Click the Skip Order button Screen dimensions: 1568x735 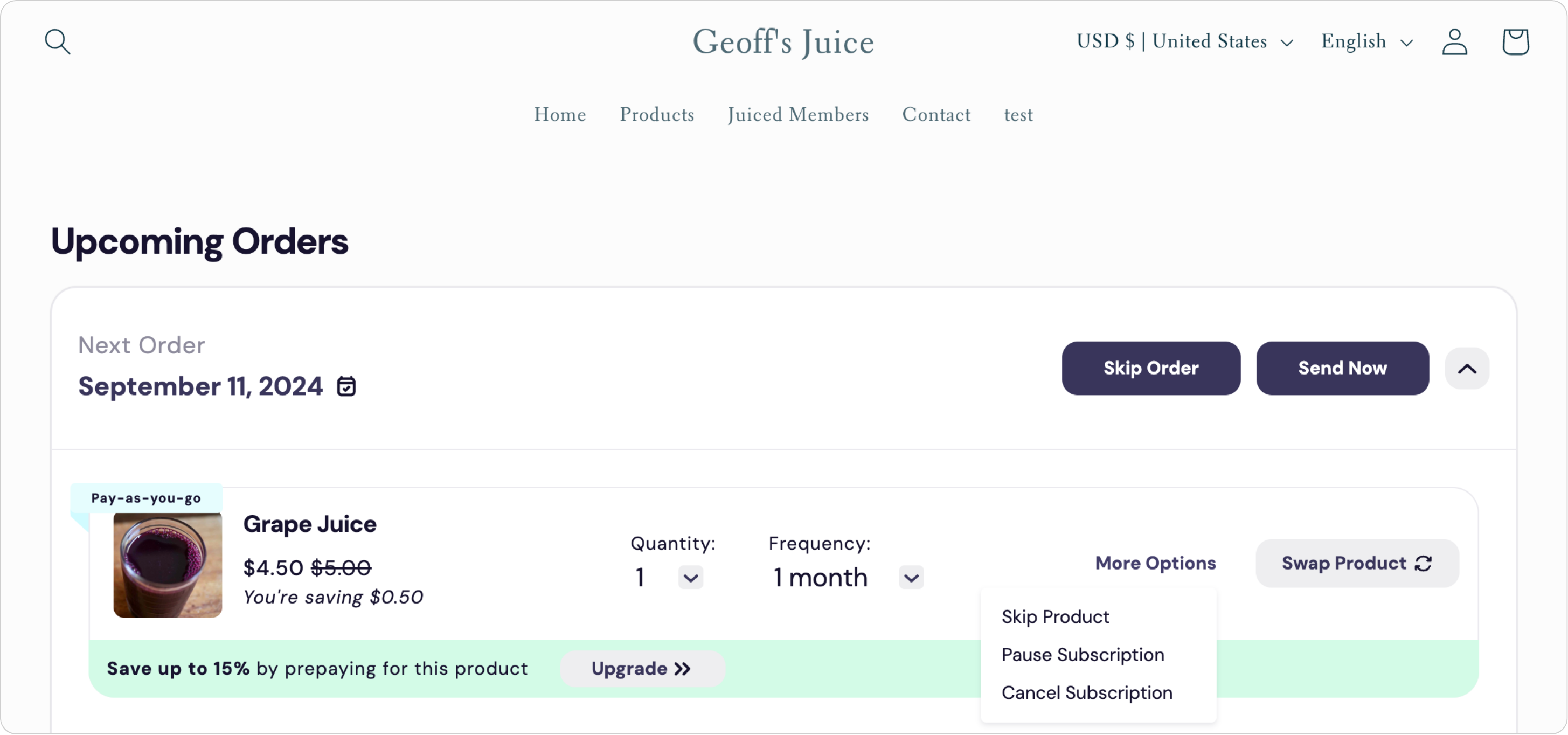click(x=1150, y=369)
